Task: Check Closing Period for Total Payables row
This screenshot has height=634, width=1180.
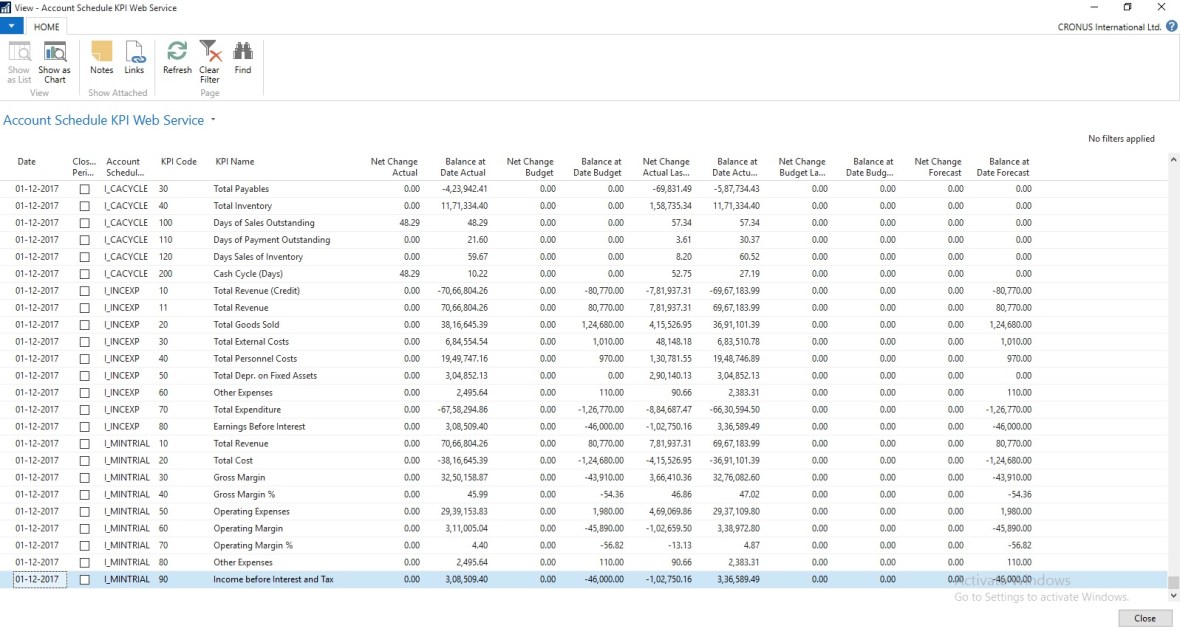Action: 84,188
